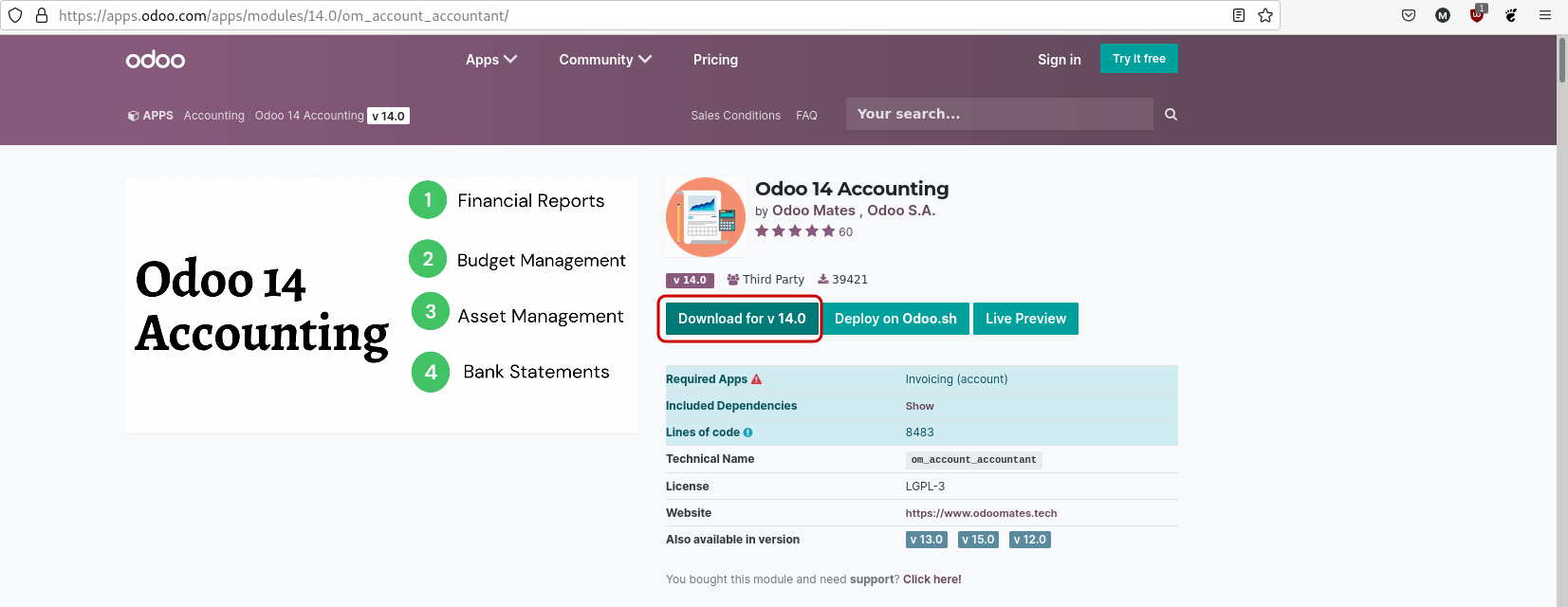Click Deploy on Odoo.sh button
Viewport: 1568px width, 607px height.
(x=895, y=319)
